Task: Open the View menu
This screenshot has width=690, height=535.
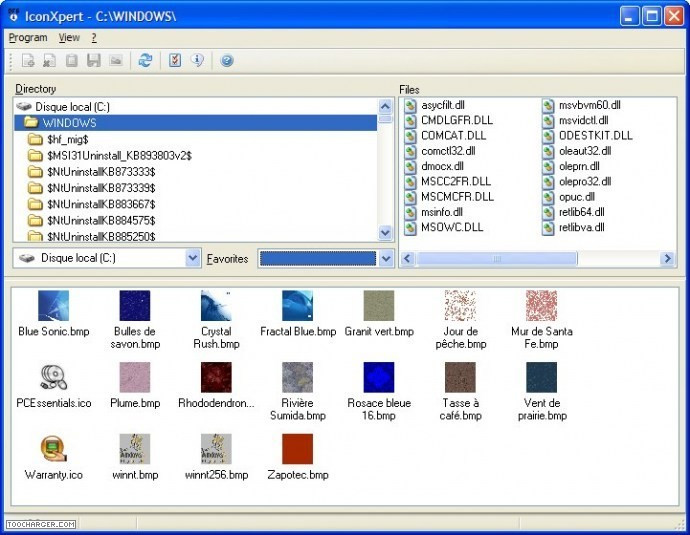Action: [x=69, y=38]
